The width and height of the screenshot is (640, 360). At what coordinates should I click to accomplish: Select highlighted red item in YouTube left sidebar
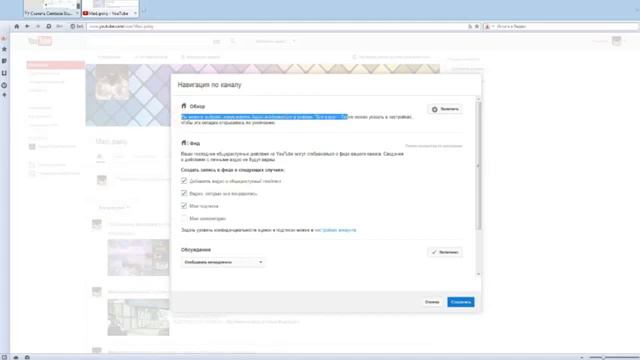coord(56,64)
